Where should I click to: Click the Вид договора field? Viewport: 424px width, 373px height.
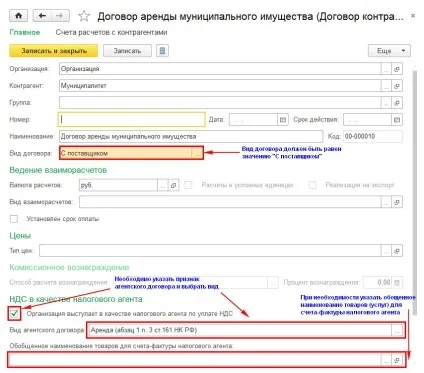[126, 153]
